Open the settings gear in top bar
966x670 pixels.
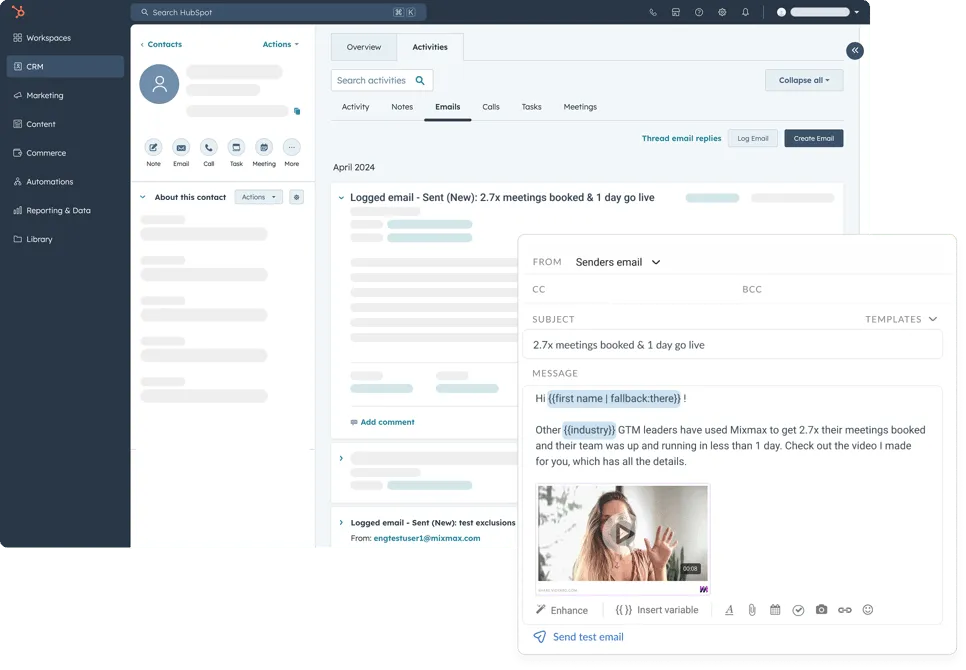click(x=722, y=12)
